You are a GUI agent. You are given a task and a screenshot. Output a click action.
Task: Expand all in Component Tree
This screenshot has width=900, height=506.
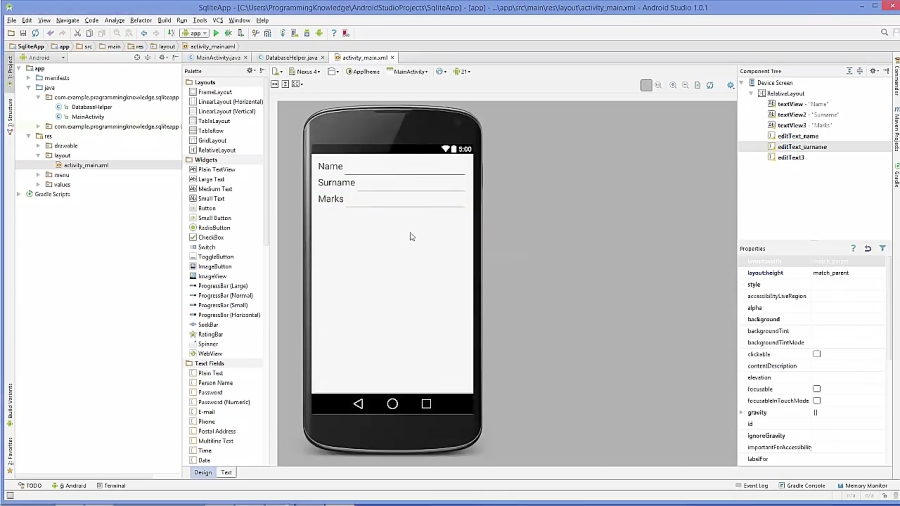pyautogui.click(x=850, y=71)
